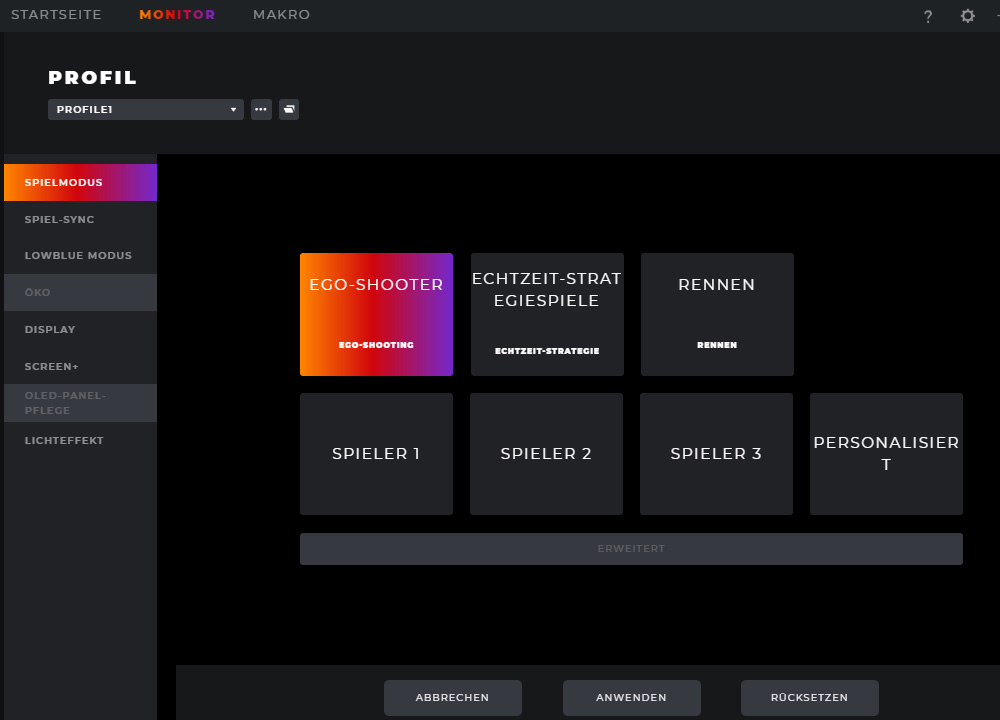Choose the Personalisiert mode tile

tap(886, 454)
